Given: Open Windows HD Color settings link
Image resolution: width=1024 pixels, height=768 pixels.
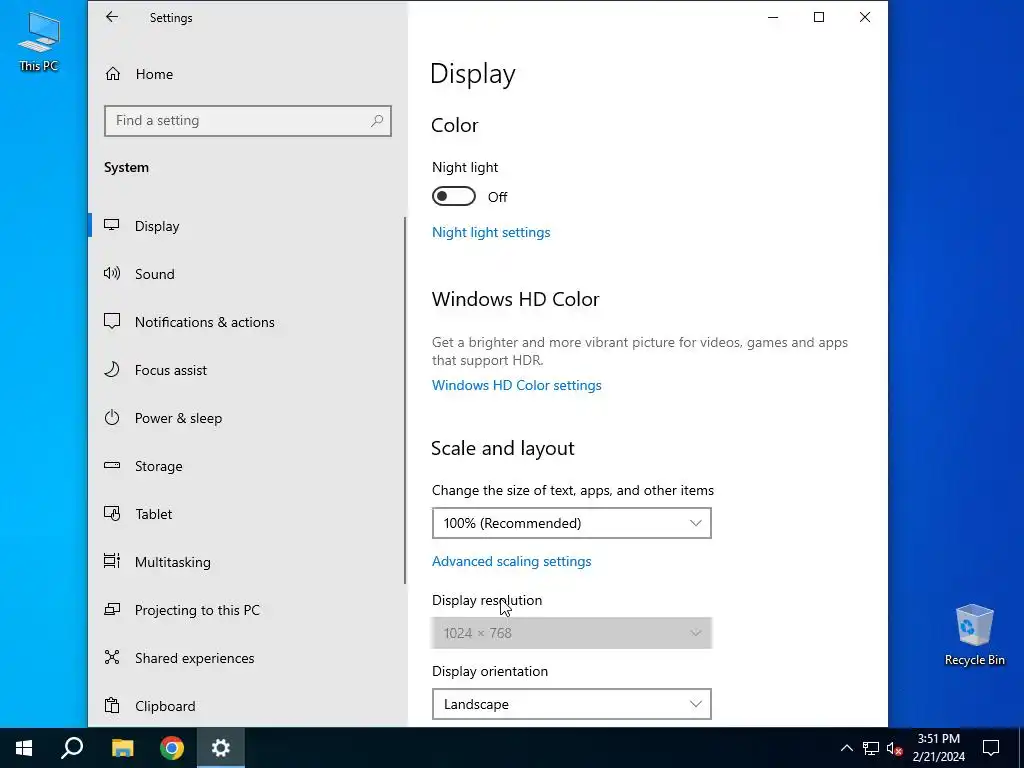Looking at the screenshot, I should pyautogui.click(x=517, y=385).
